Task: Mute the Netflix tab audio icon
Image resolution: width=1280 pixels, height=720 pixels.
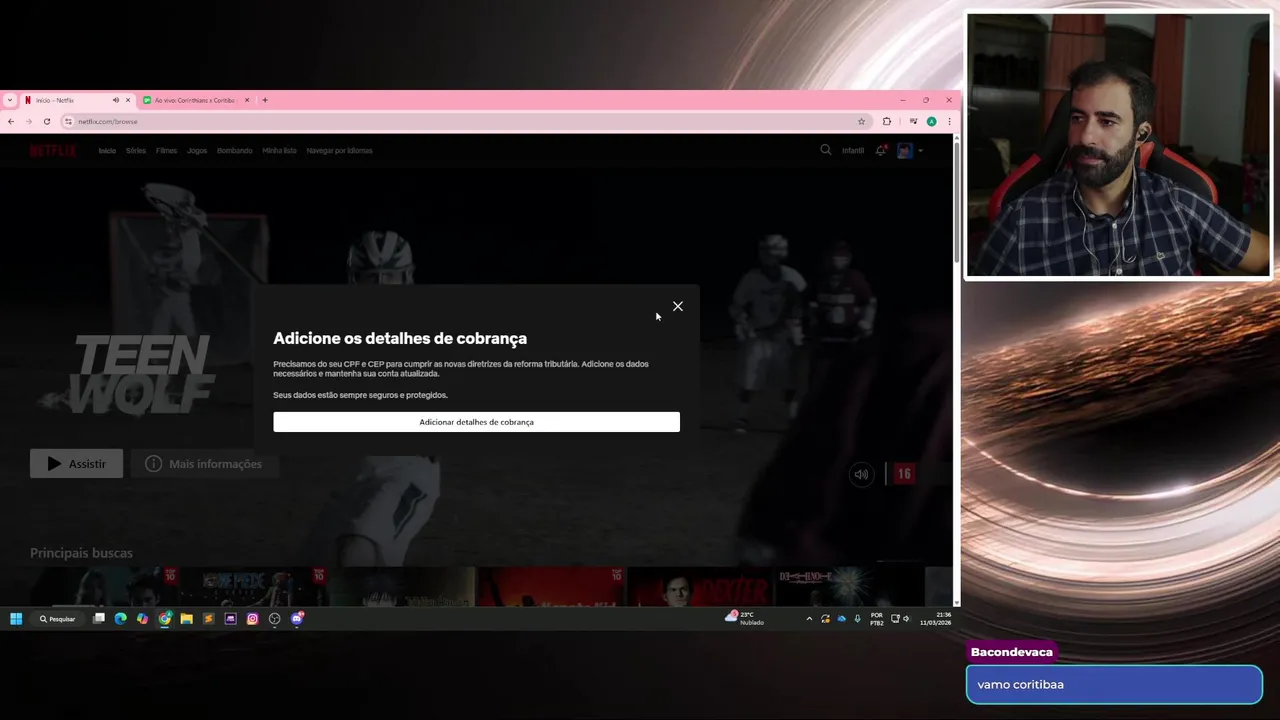Action: click(116, 100)
